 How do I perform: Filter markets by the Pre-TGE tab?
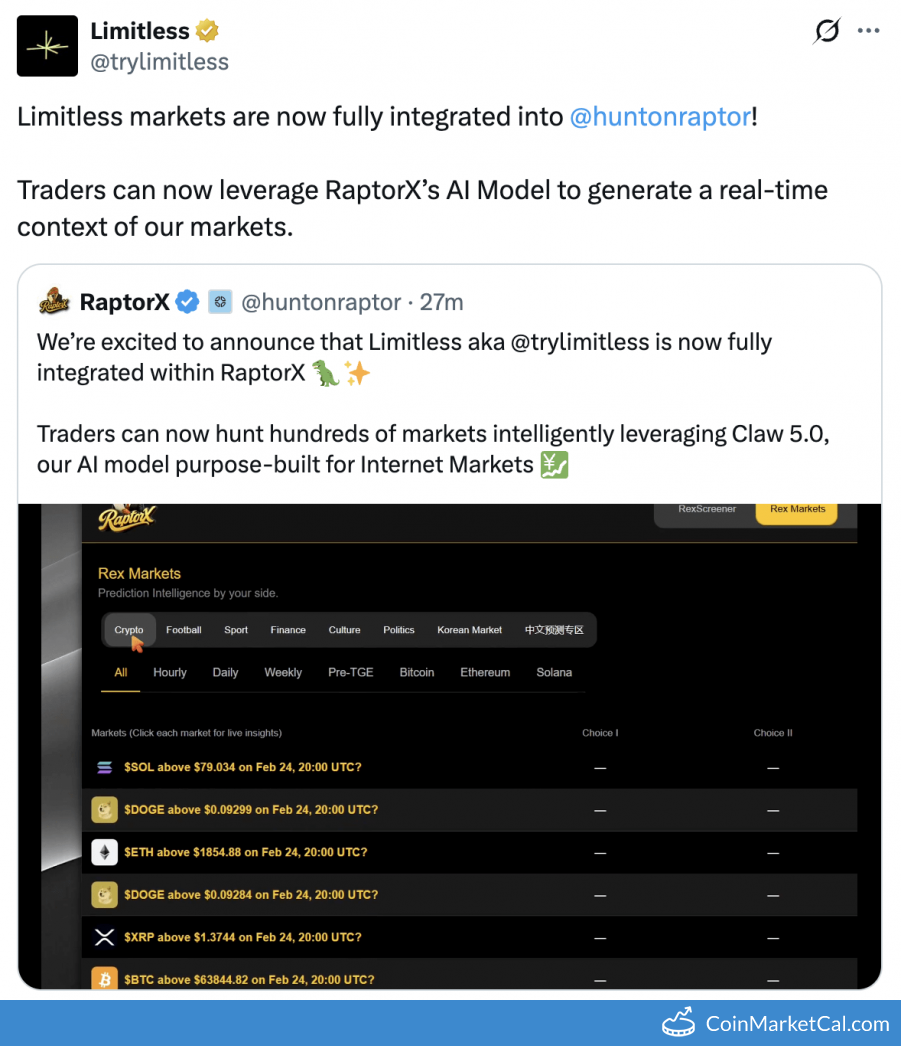(x=350, y=672)
